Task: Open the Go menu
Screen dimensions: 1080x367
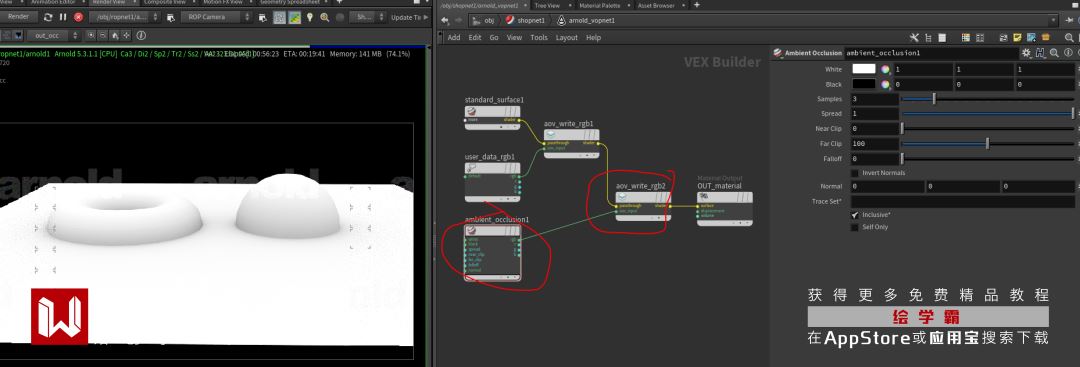Action: [494, 38]
